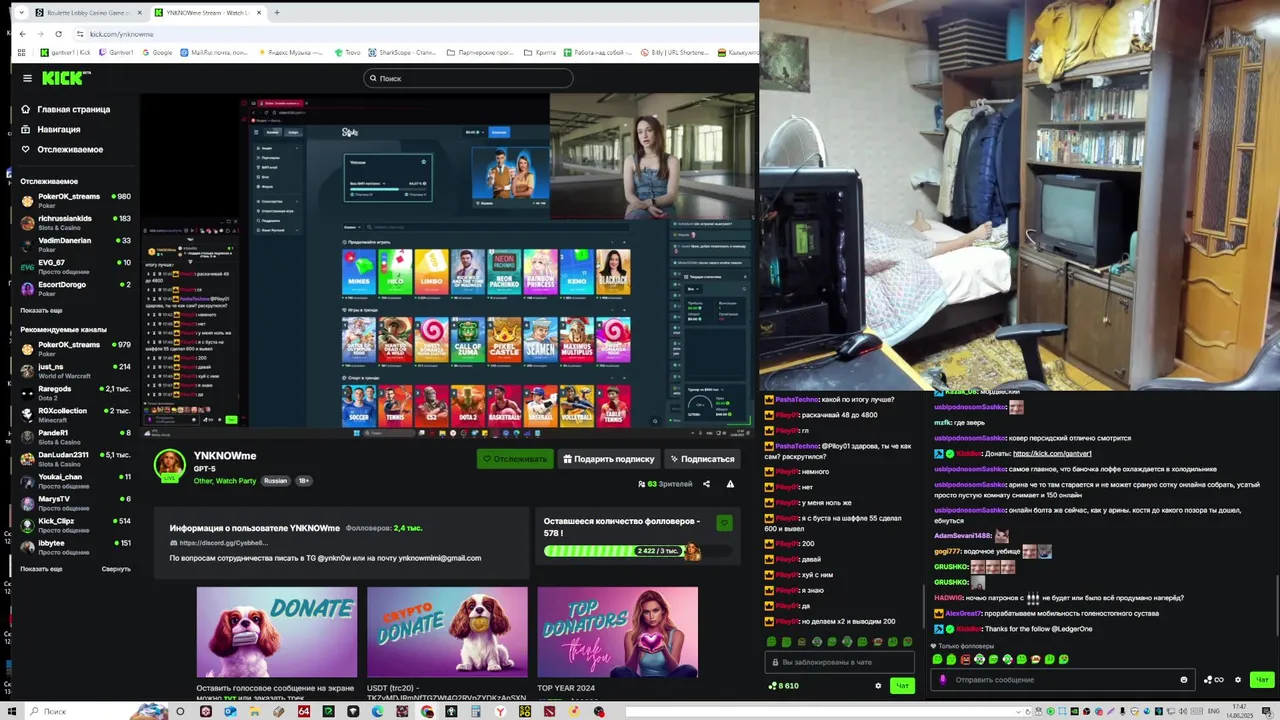Open a new browser tab
1280x720 pixels.
coord(277,13)
